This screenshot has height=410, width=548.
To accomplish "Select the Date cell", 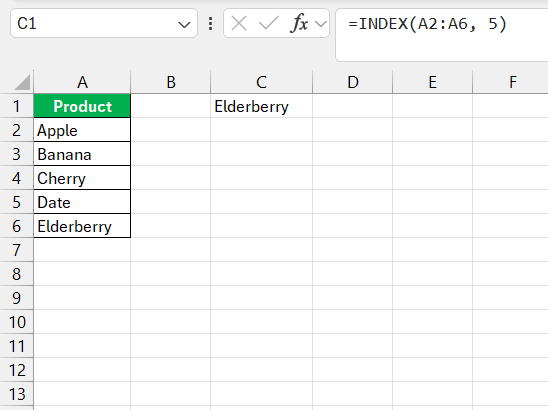I will (82, 202).
